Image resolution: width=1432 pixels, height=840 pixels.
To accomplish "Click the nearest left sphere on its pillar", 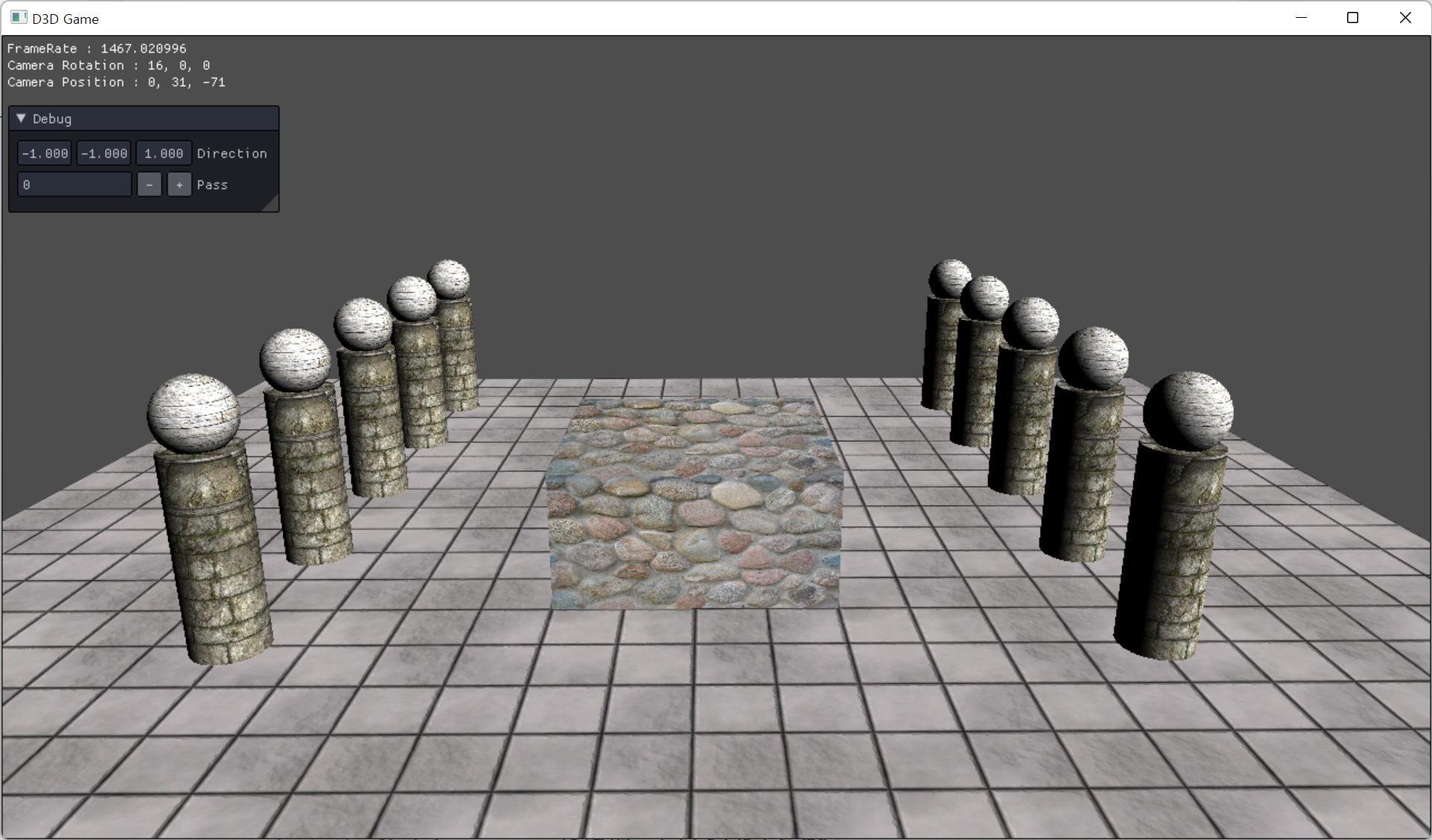I will pos(193,413).
